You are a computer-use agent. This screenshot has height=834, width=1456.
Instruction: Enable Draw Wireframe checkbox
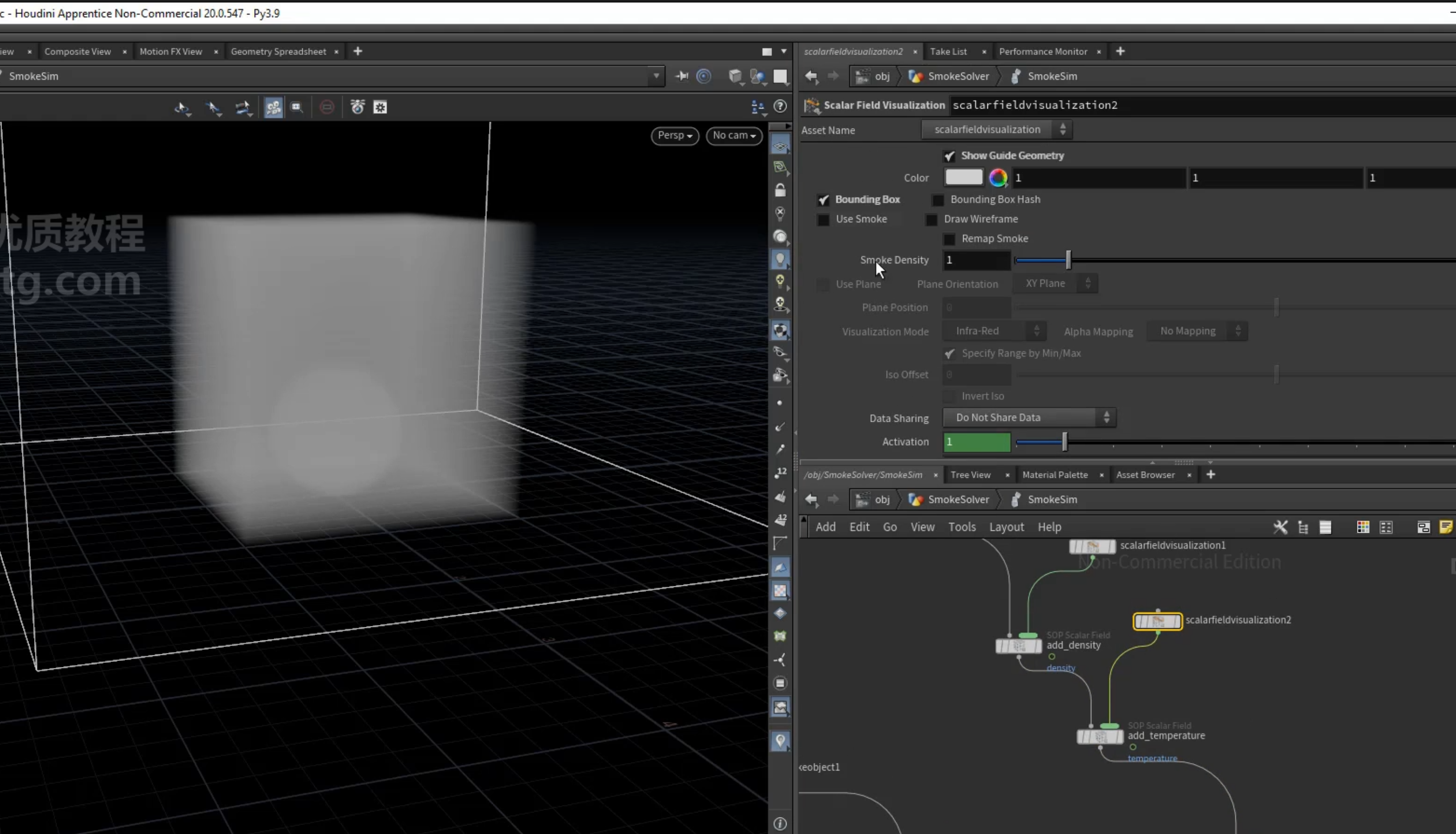click(931, 220)
